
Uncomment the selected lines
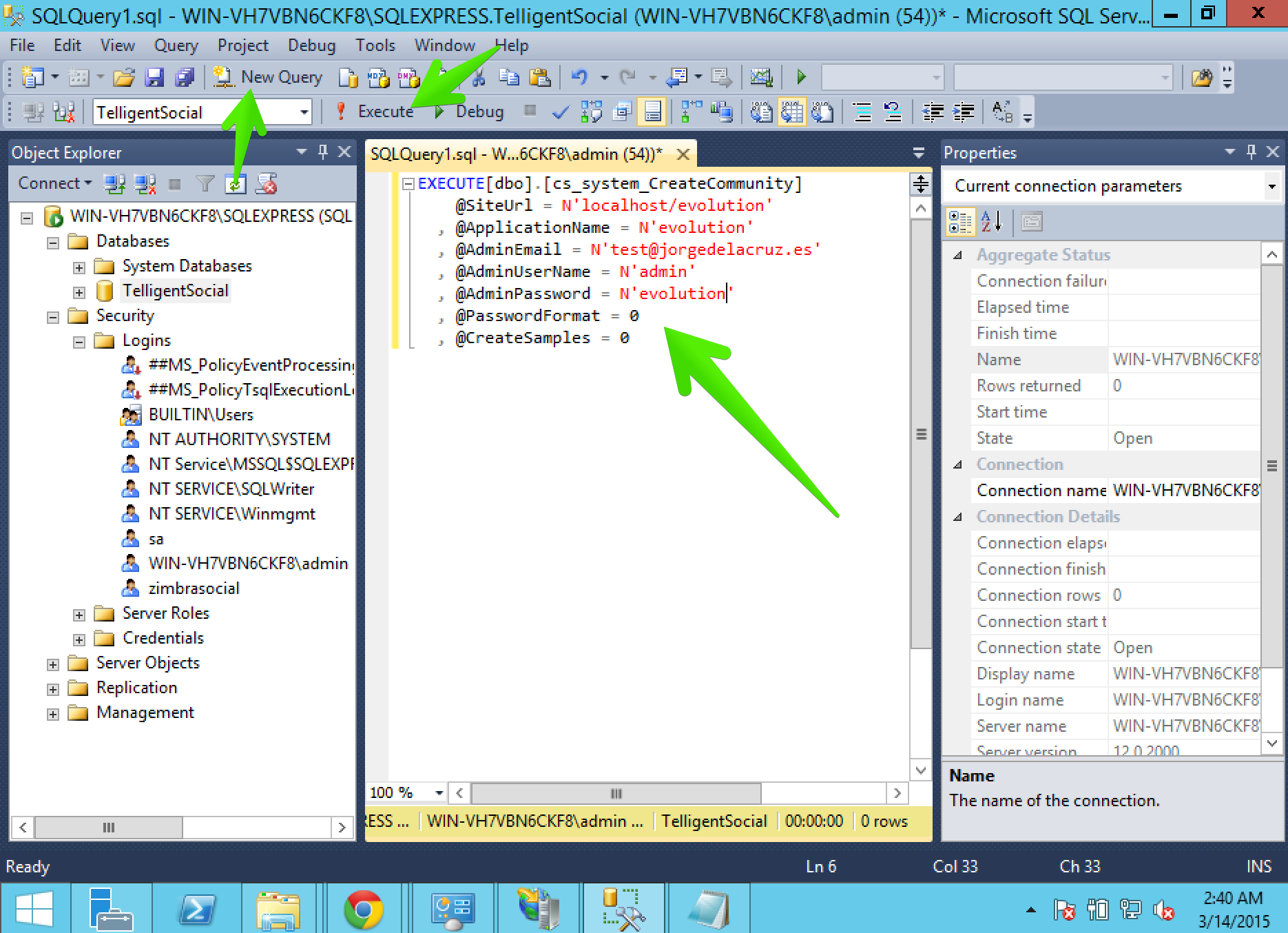892,112
